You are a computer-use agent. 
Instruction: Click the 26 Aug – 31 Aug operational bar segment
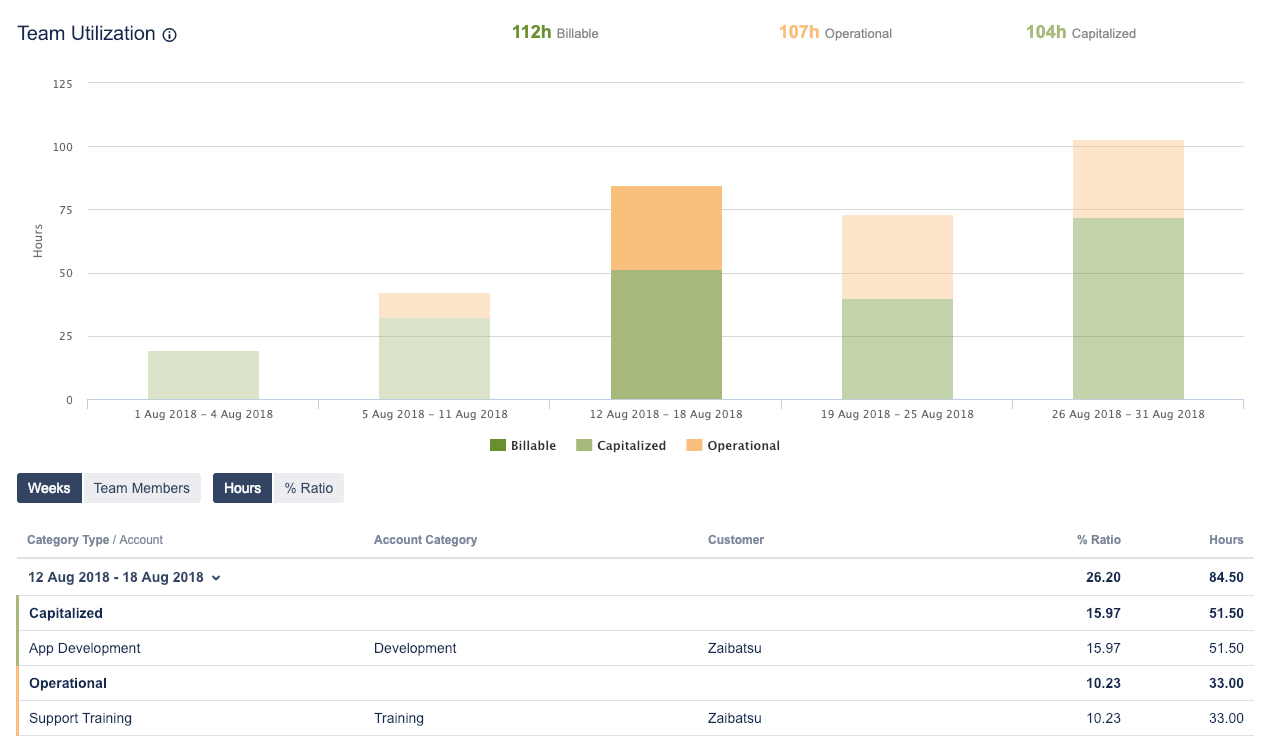click(1128, 179)
